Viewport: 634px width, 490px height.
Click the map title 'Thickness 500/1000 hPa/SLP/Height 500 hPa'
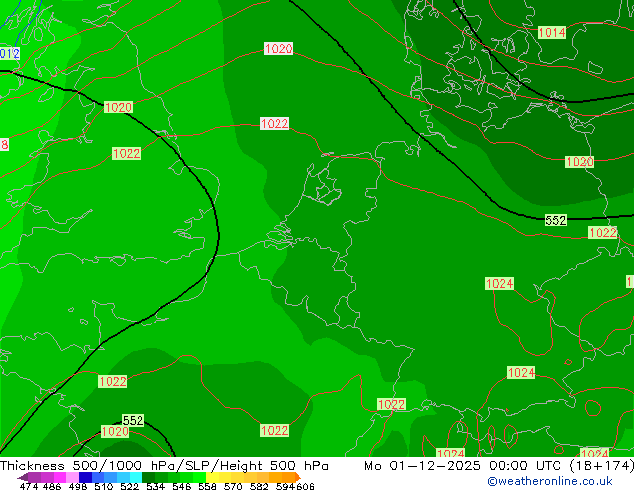(164, 466)
